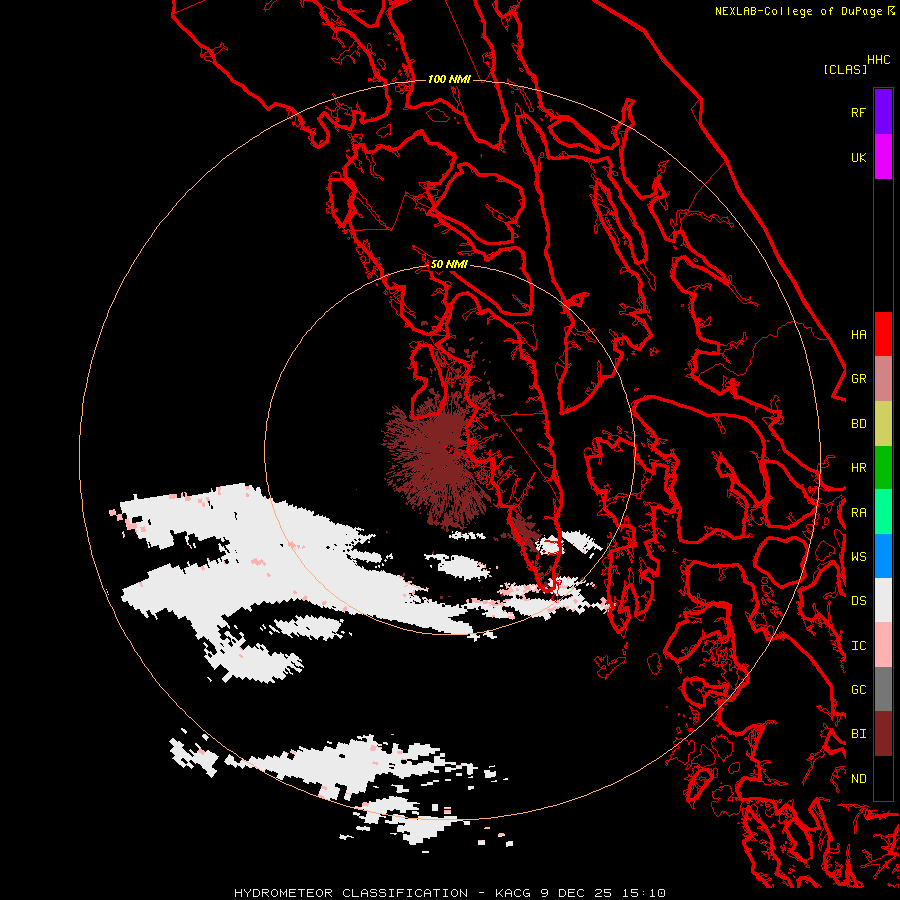Click the GR legend text label
Screen dimensions: 900x900
pos(859,378)
